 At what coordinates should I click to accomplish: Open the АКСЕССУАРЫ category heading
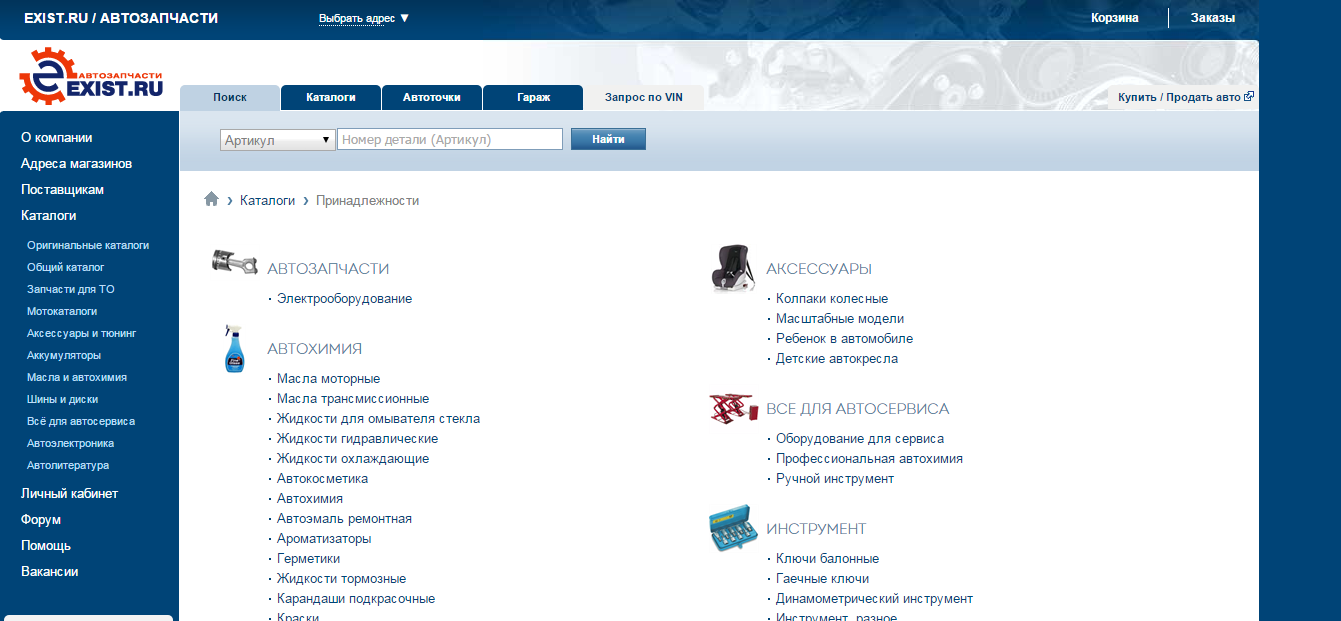tap(819, 268)
